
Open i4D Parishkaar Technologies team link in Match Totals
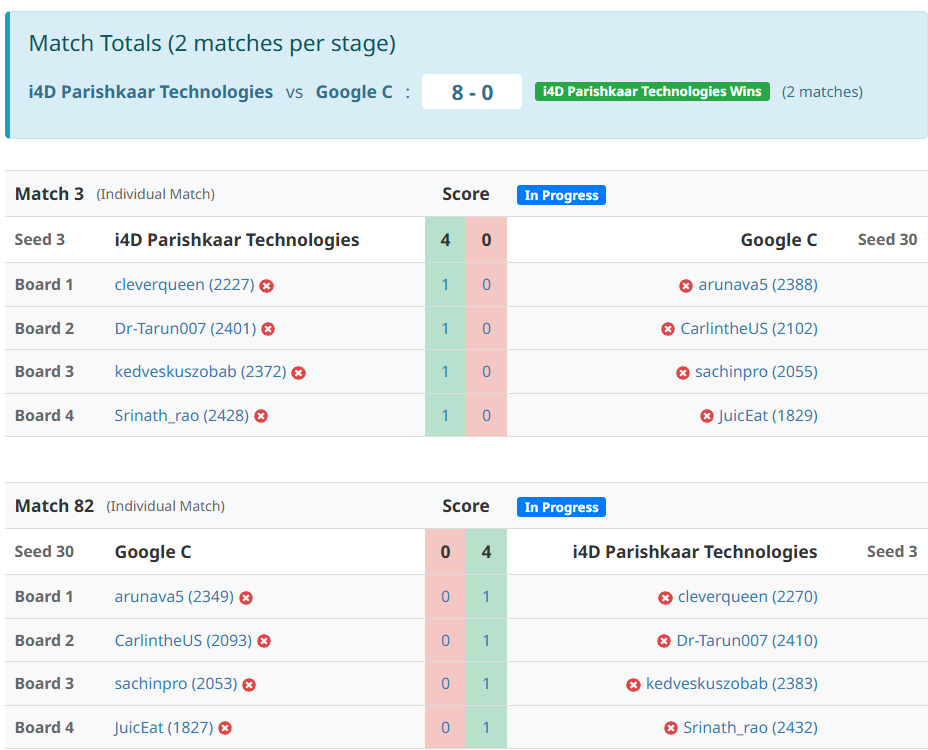tap(151, 92)
